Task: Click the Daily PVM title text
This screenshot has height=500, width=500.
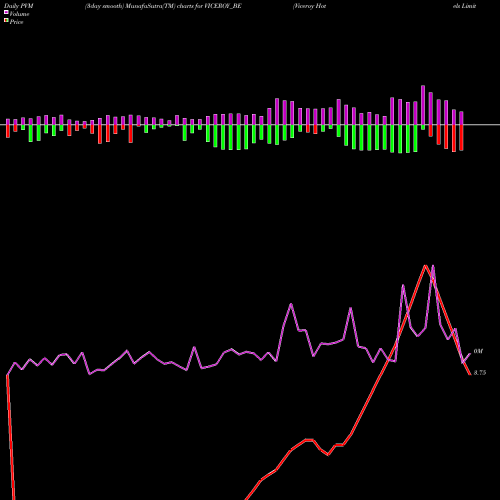Action: click(x=19, y=6)
